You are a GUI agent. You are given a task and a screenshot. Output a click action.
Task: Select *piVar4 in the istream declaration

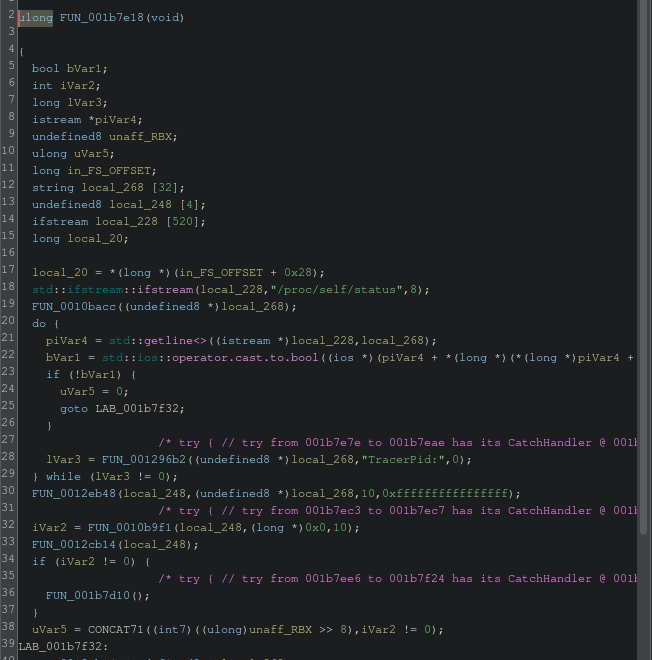[112, 120]
